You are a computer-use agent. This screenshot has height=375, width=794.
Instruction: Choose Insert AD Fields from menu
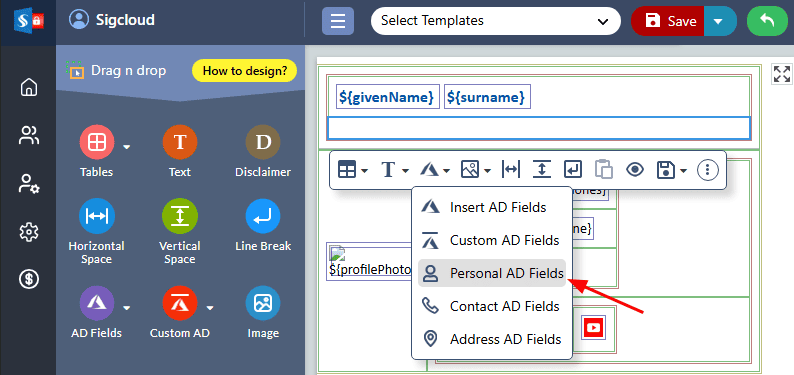pyautogui.click(x=492, y=207)
